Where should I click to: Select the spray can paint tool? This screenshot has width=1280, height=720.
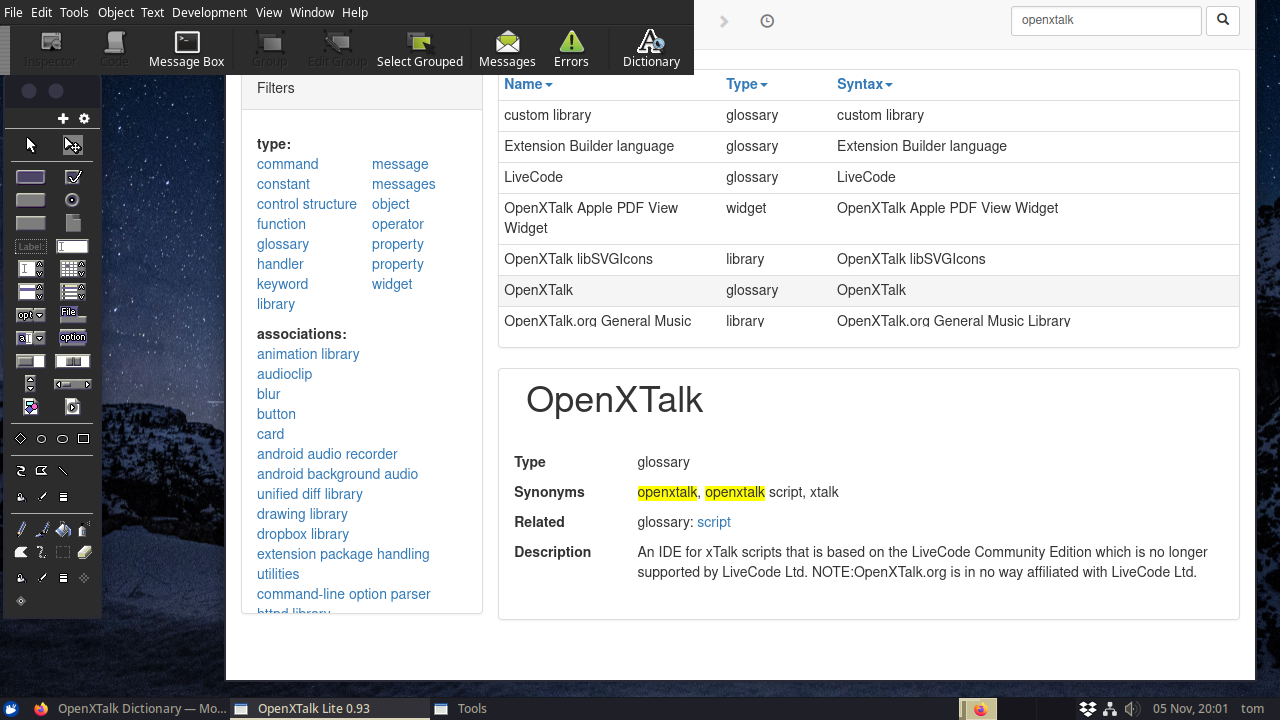point(84,530)
